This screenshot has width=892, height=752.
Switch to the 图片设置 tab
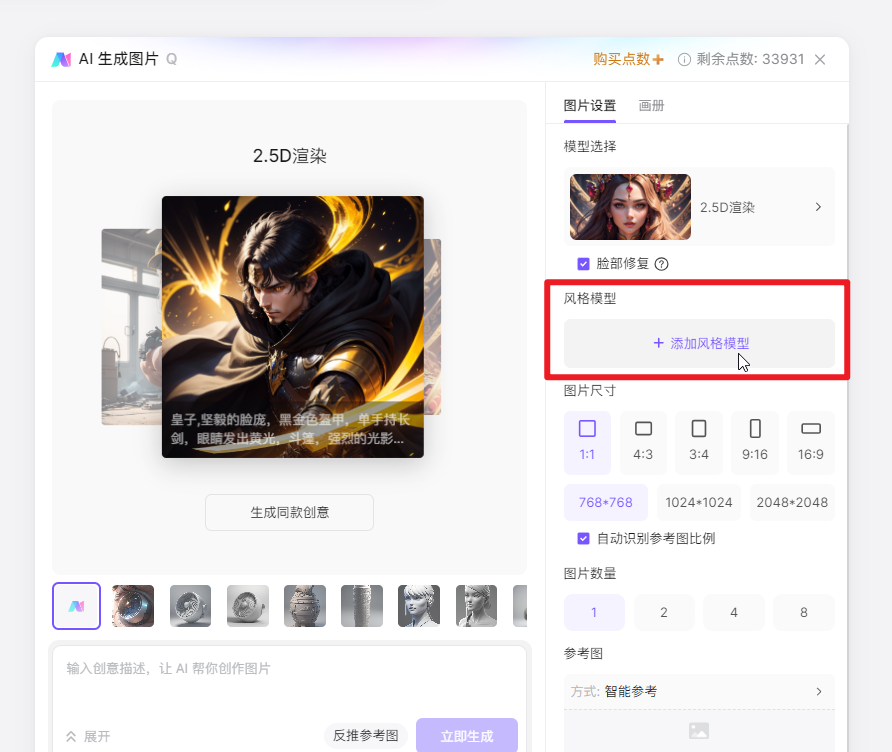click(x=590, y=106)
